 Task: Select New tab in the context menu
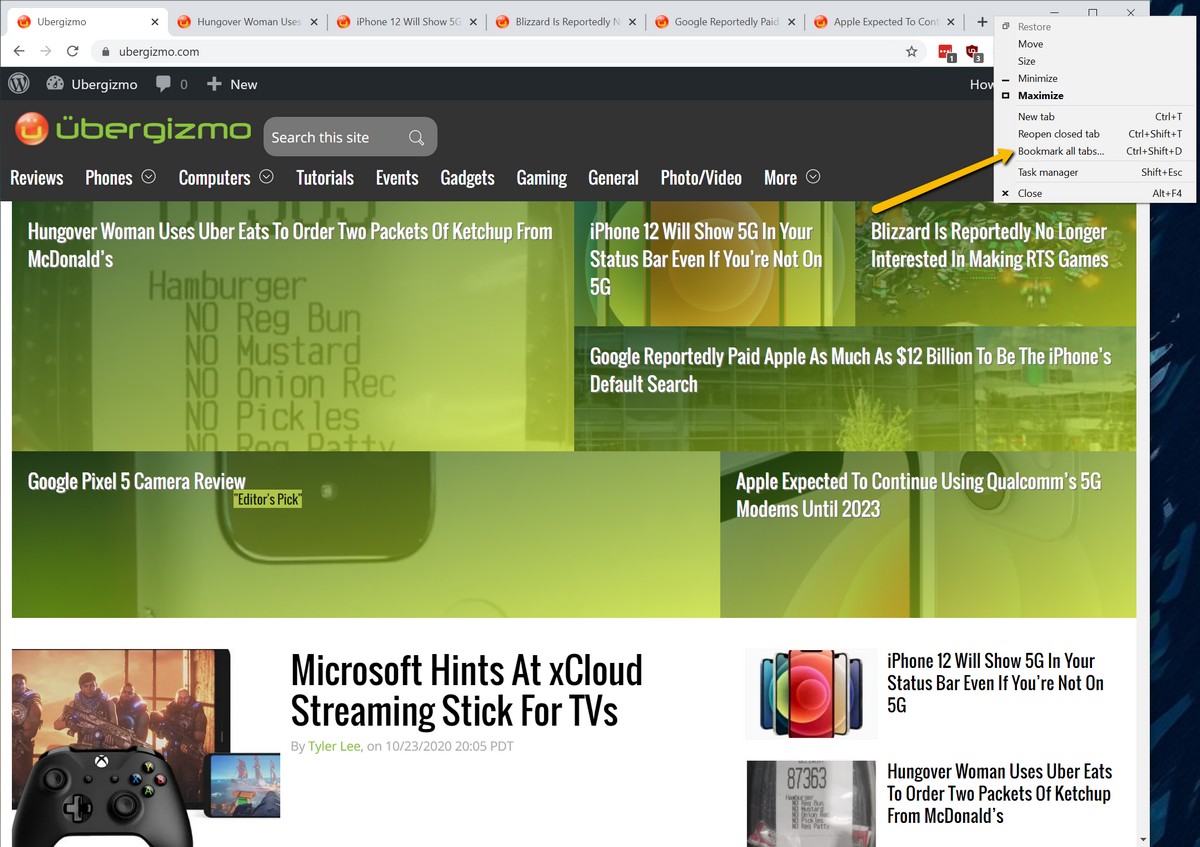click(1094, 117)
